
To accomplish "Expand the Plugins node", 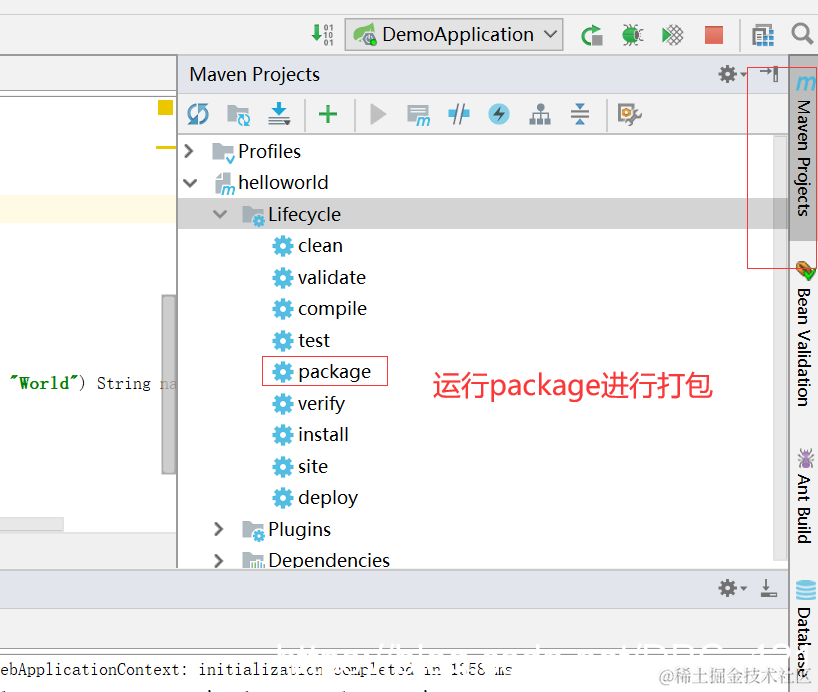I will click(x=219, y=529).
